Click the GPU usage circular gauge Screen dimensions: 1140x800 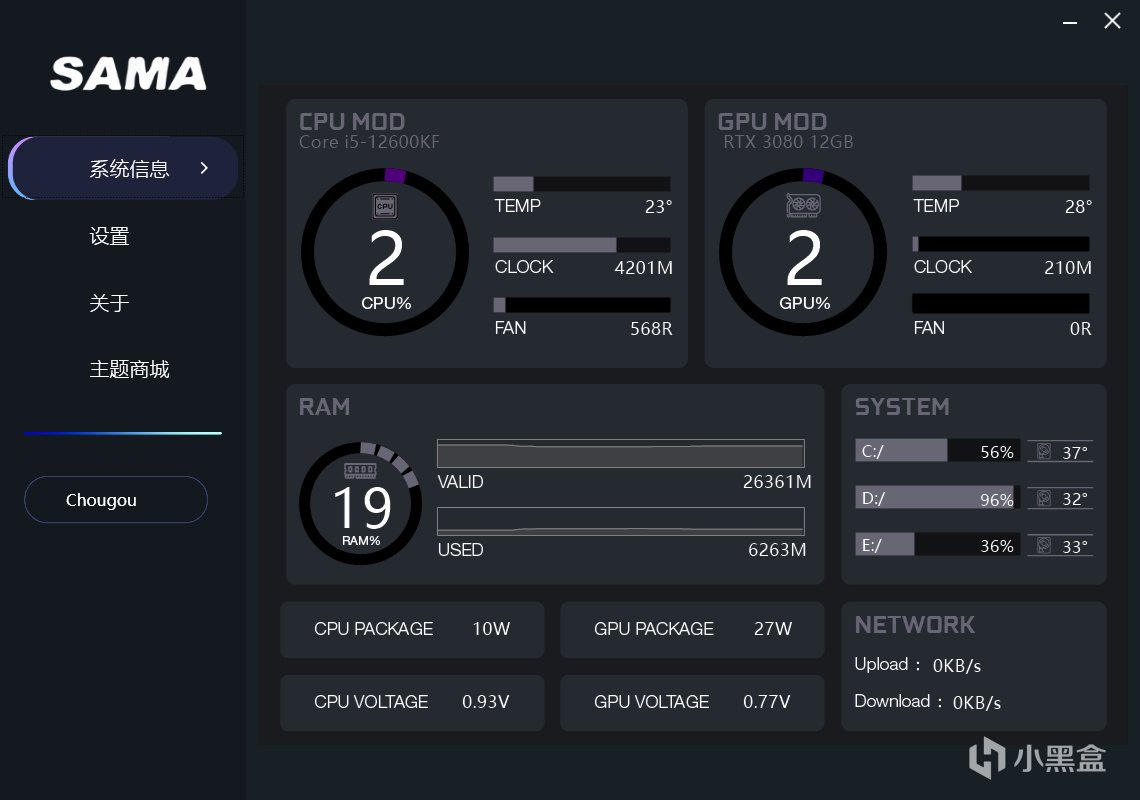tap(803, 252)
